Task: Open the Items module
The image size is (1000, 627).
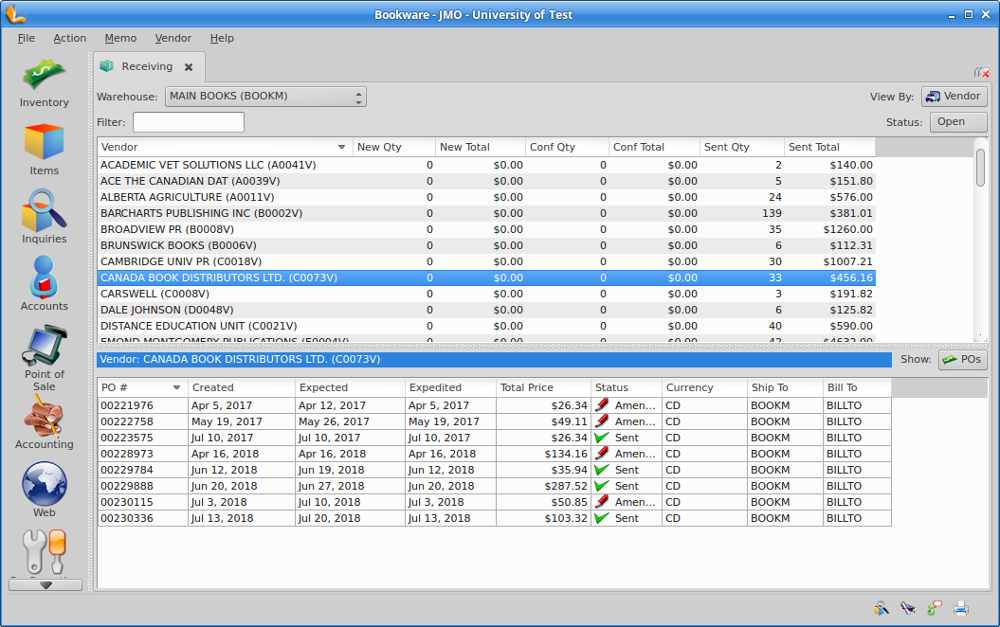Action: tap(44, 149)
